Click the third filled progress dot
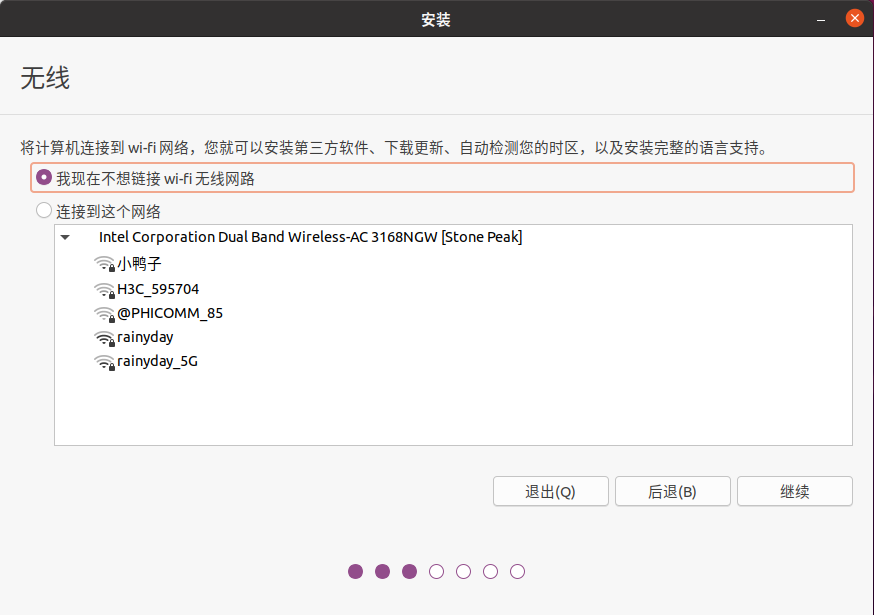 click(409, 571)
